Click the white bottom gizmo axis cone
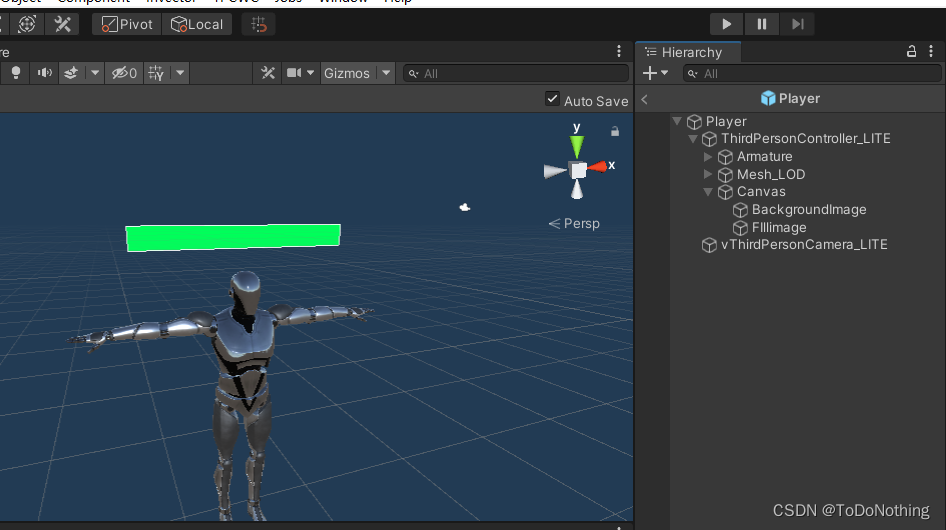The width and height of the screenshot is (946, 530). pos(577,190)
